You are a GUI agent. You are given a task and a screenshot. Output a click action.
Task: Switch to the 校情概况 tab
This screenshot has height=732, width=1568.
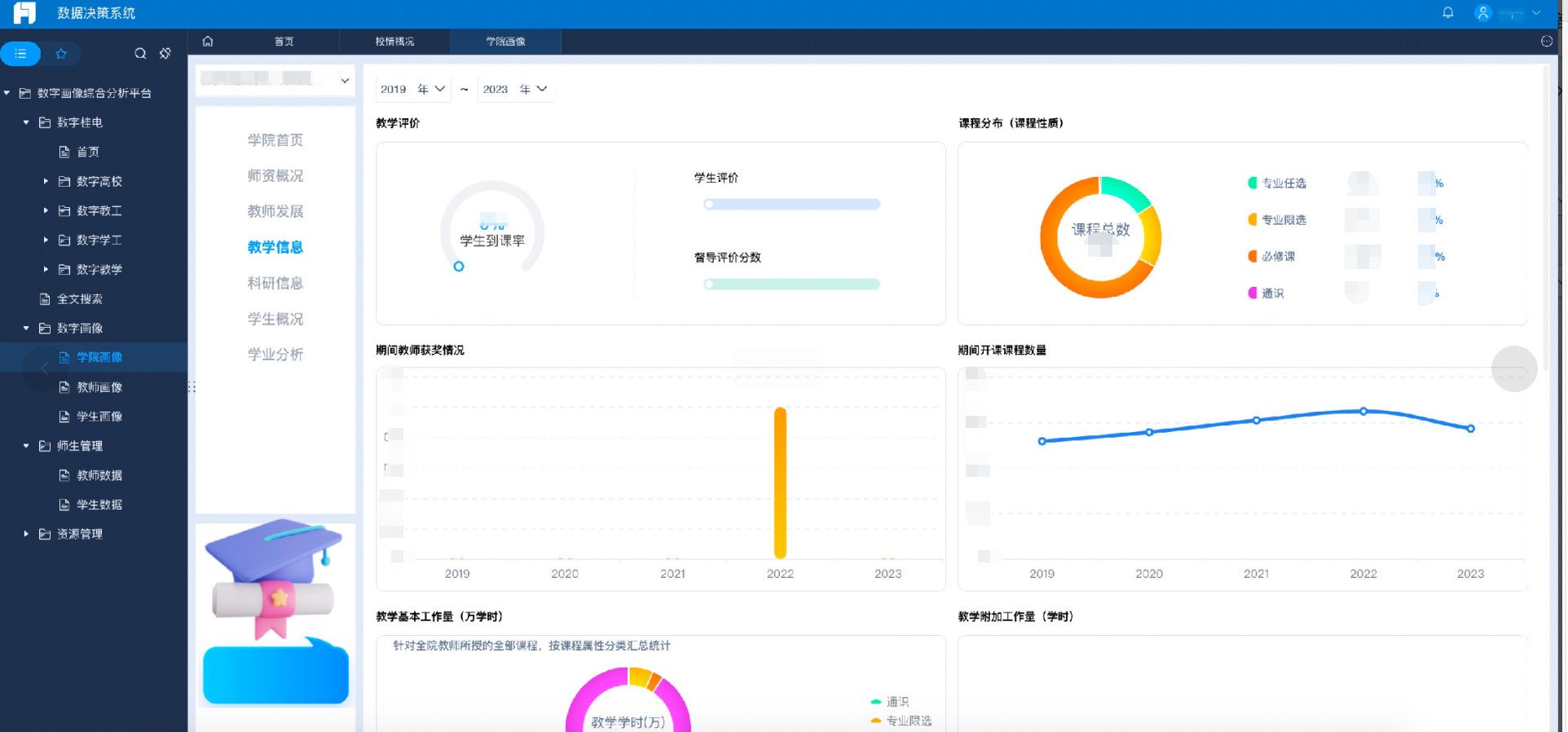coord(394,42)
